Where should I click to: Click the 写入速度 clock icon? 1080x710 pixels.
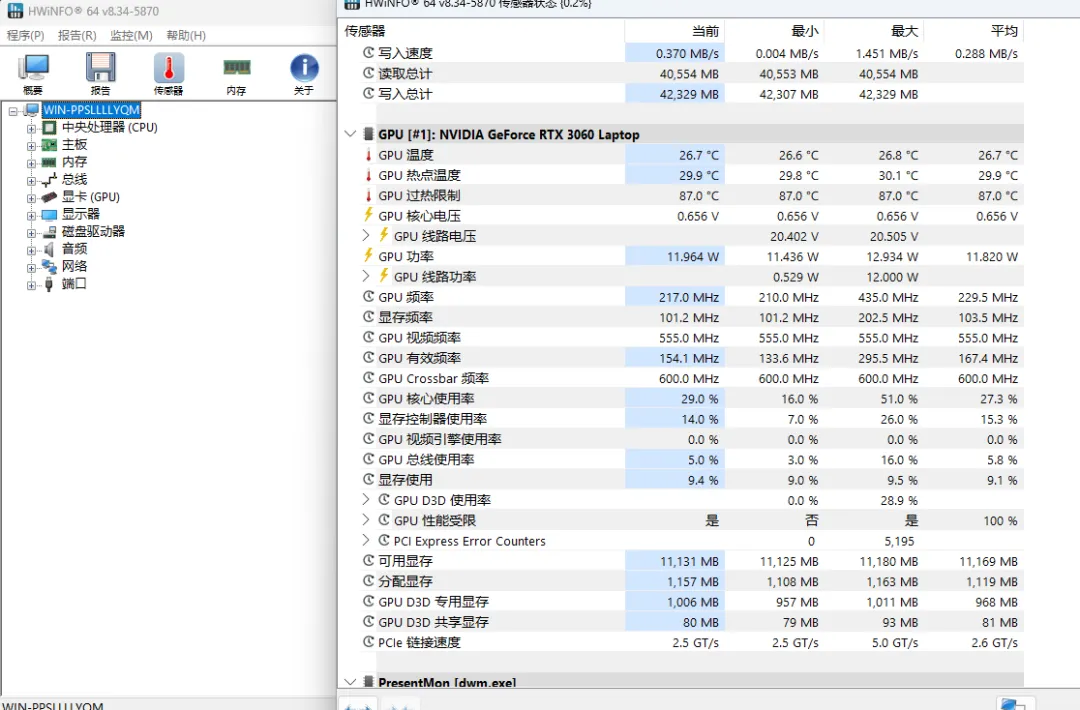(368, 53)
